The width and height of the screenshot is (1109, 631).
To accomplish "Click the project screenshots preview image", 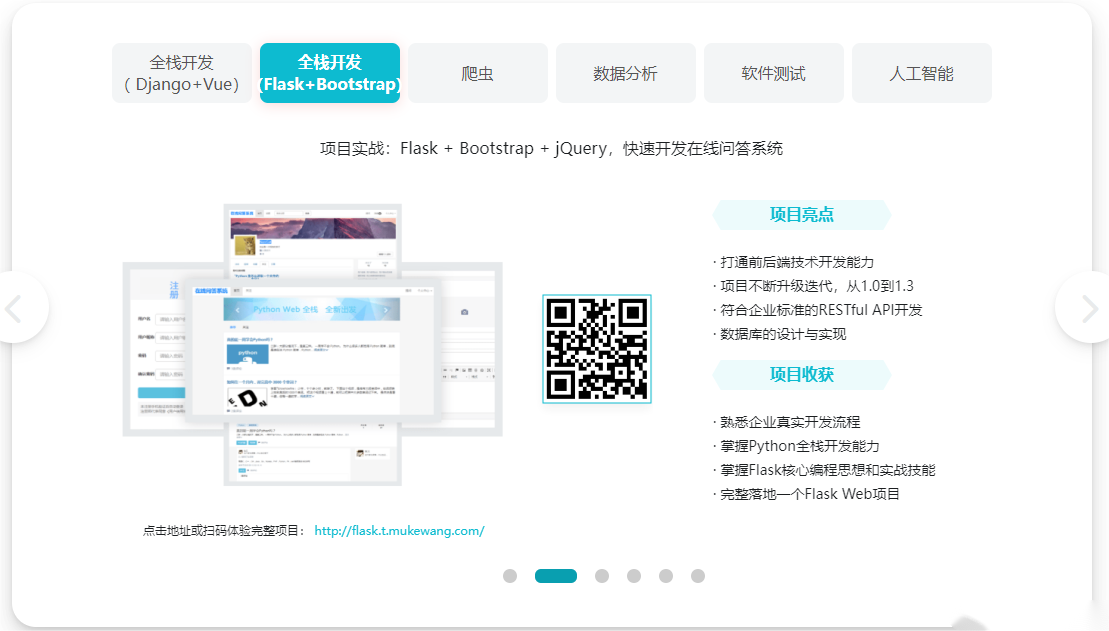I will click(x=313, y=345).
